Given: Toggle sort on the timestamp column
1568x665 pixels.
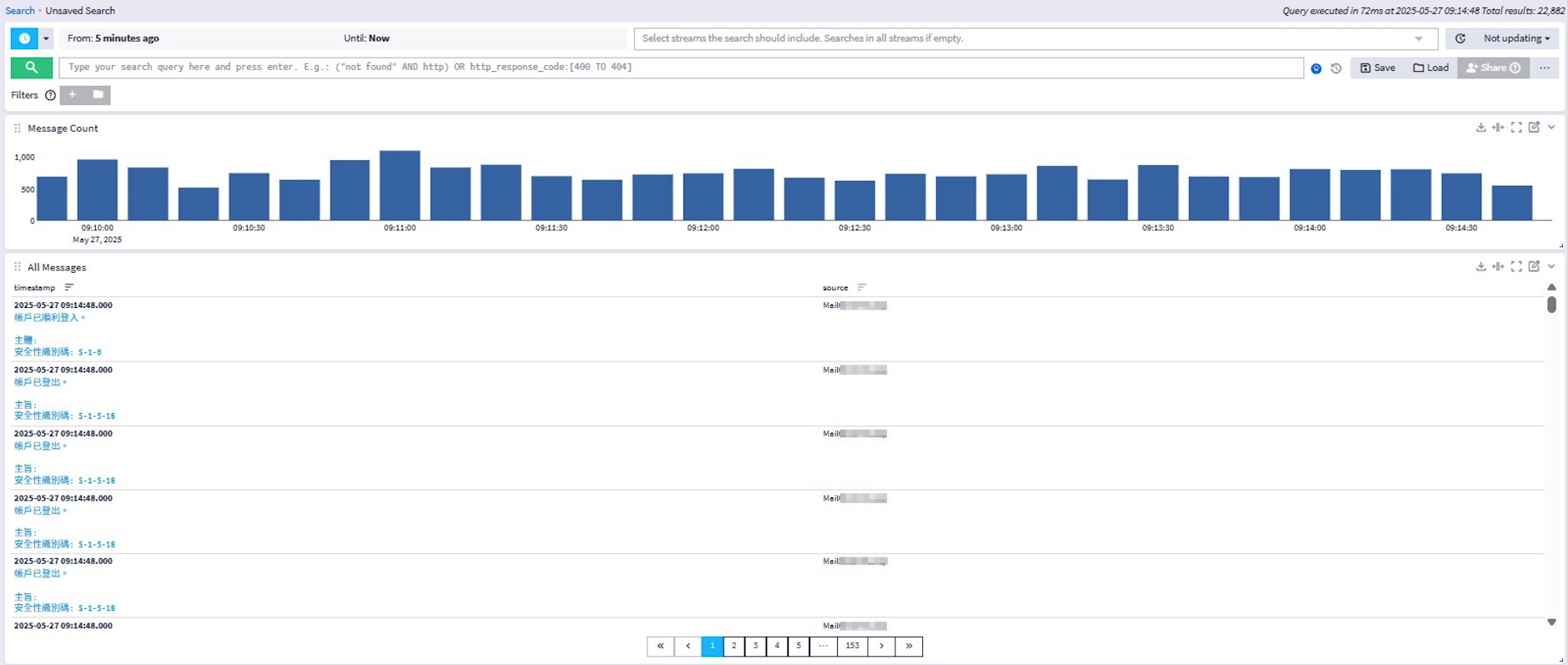Looking at the screenshot, I should click(69, 288).
